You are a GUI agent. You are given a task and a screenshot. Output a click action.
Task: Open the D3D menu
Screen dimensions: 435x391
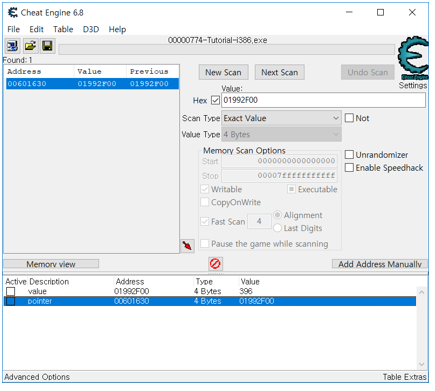pos(91,29)
